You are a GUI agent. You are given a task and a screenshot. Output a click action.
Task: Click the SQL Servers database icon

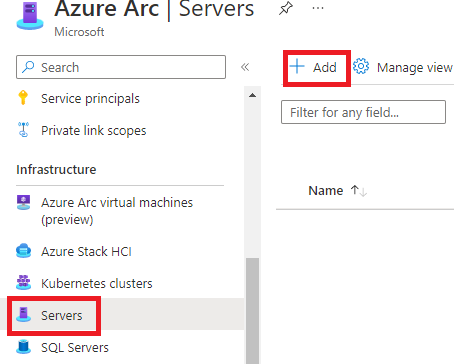tap(23, 347)
